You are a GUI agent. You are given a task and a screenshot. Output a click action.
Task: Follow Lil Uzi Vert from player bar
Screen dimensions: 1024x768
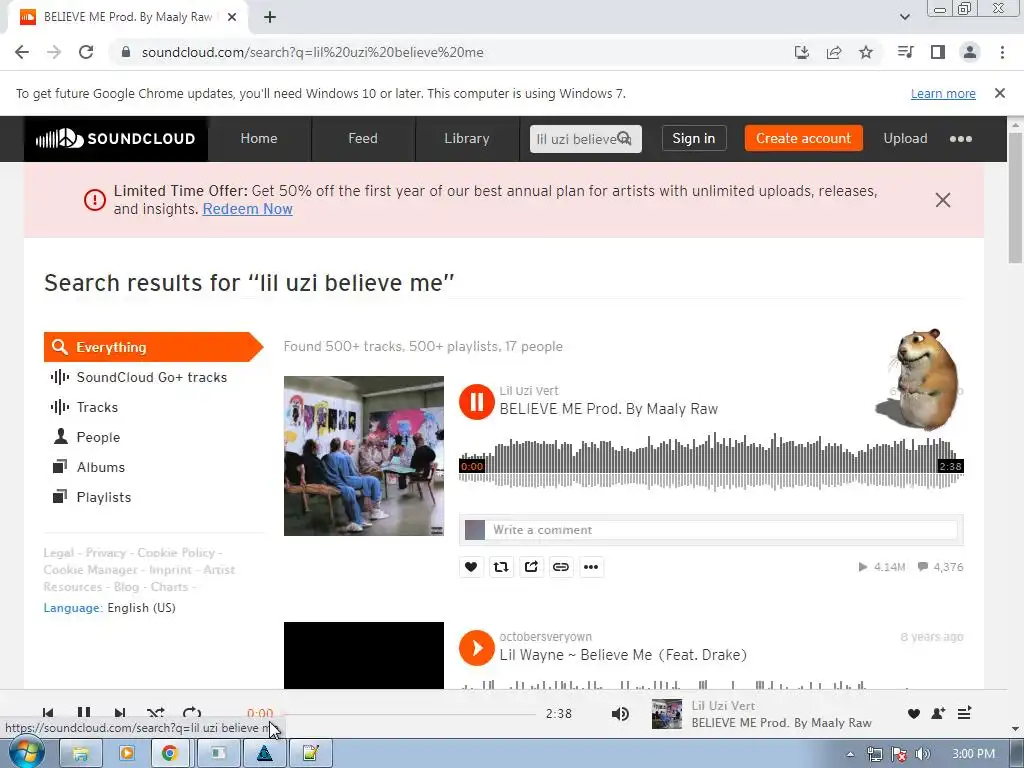pyautogui.click(x=938, y=714)
